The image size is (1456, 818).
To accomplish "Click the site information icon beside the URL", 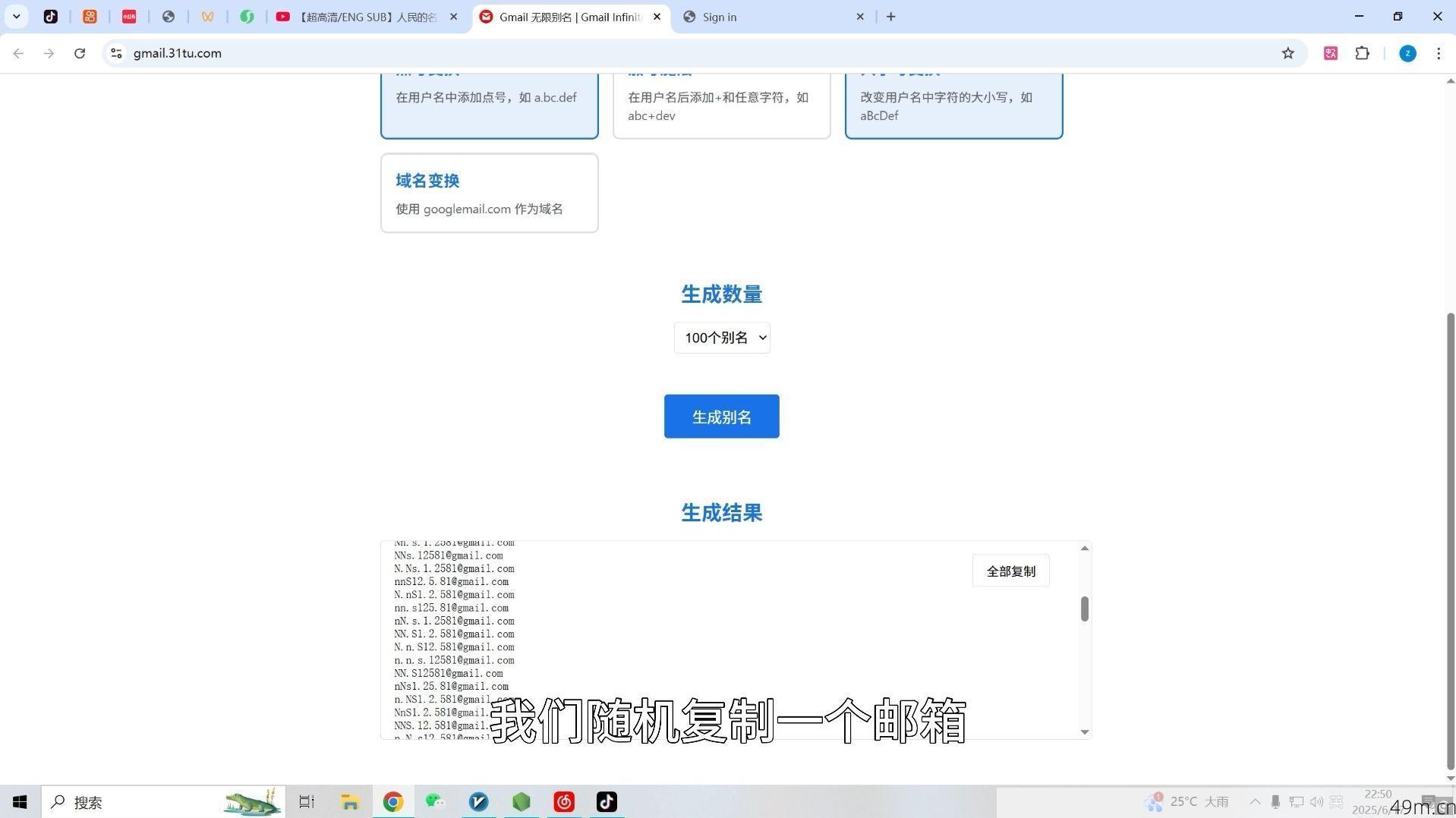I will coord(116,53).
